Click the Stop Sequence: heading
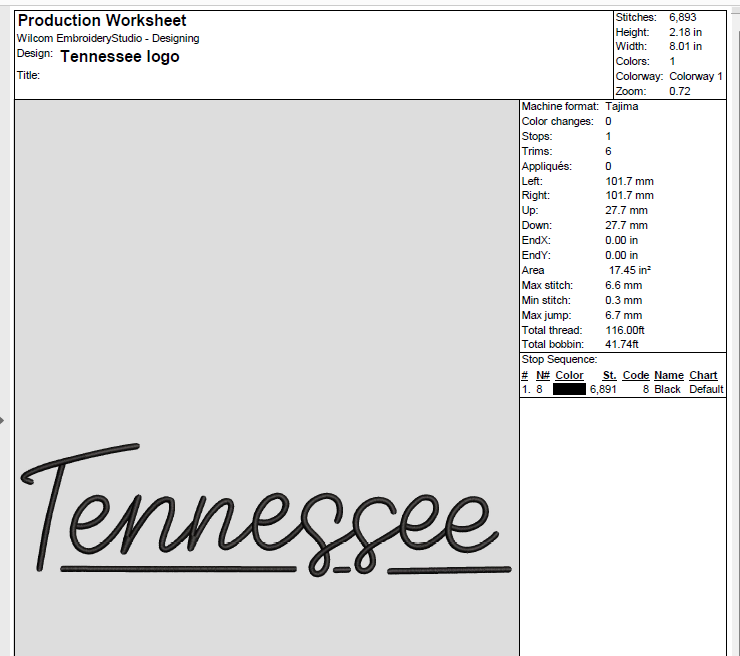 point(559,360)
